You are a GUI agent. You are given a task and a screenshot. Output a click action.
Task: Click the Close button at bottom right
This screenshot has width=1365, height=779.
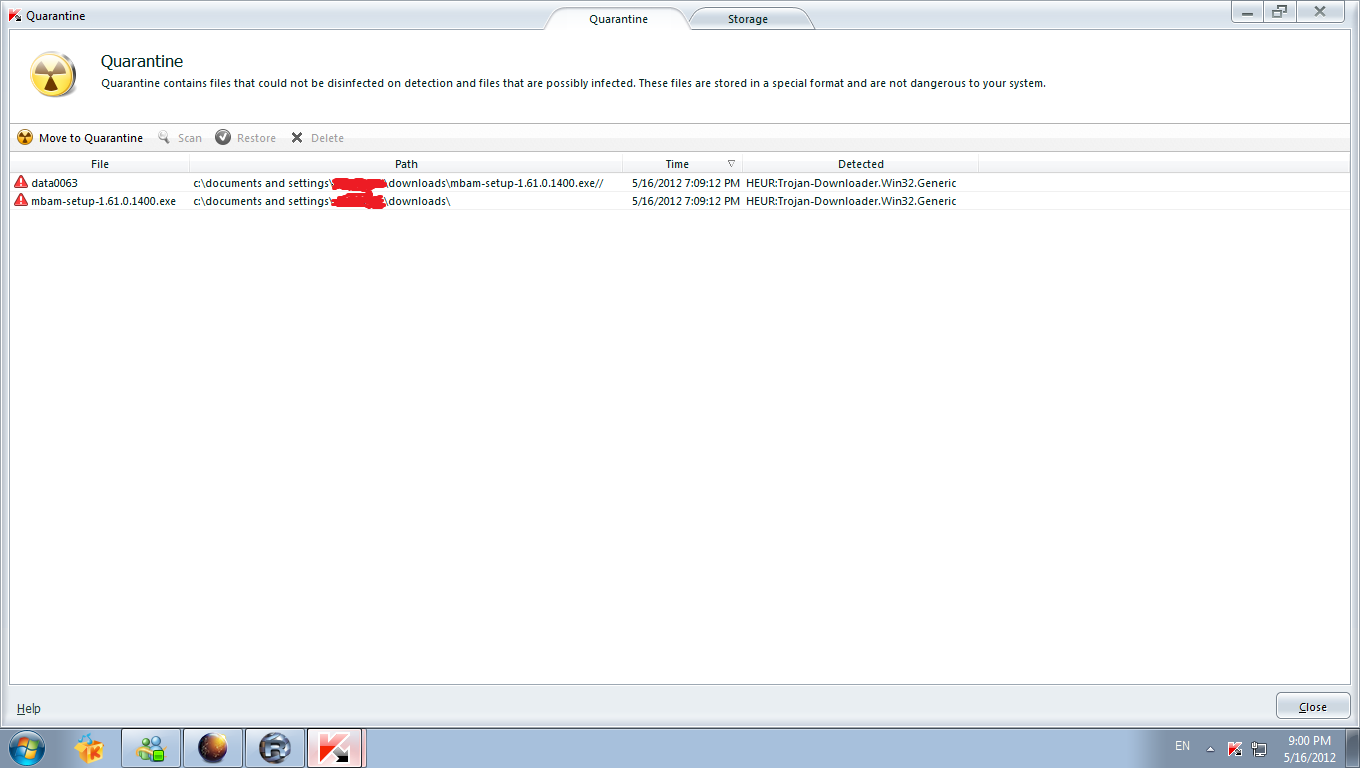1313,706
